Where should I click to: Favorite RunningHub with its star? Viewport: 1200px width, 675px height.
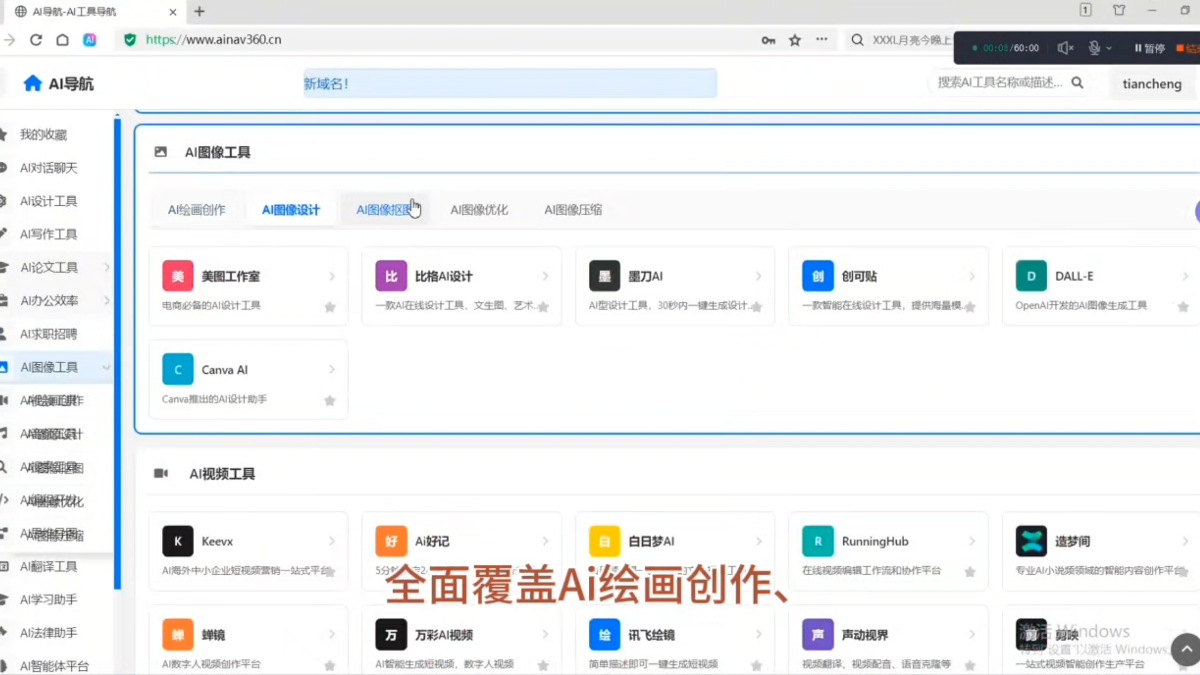click(970, 572)
